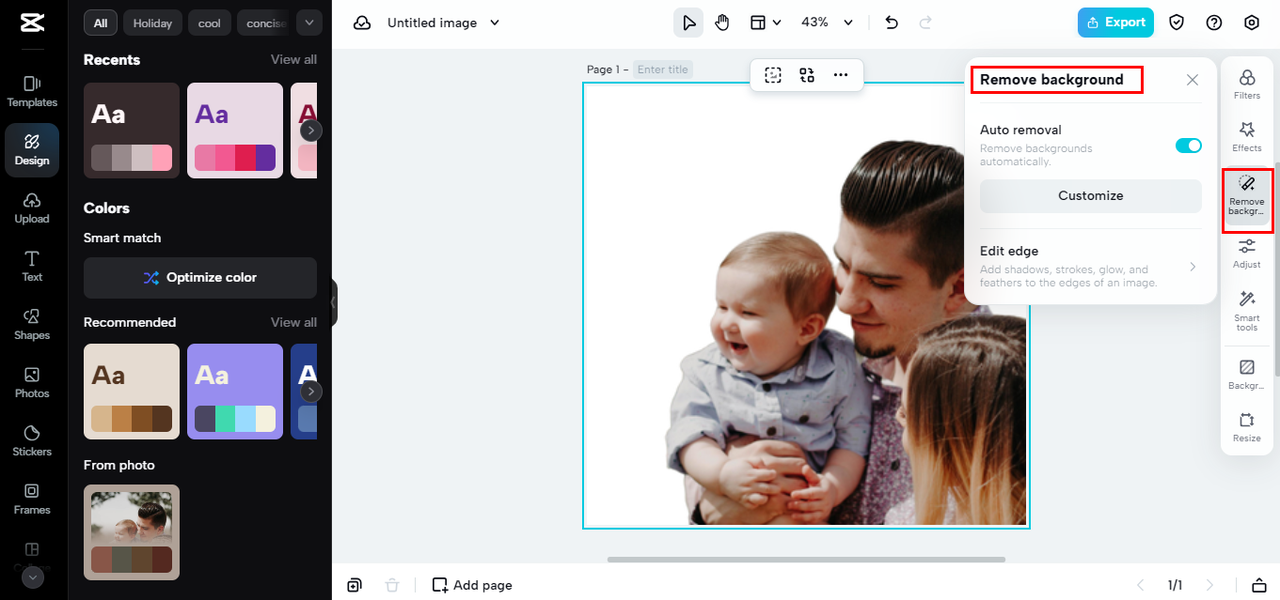Select the Holiday filter tag
Screen dimensions: 1280x600
coord(152,23)
